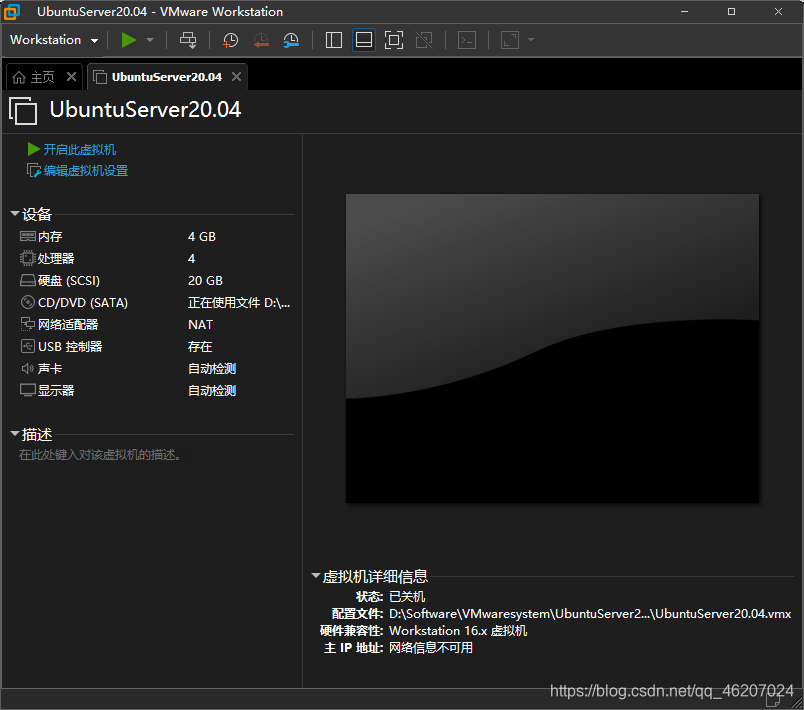Screen dimensions: 804x710
Task: Click the VM screen preview thumbnail
Action: tap(552, 349)
